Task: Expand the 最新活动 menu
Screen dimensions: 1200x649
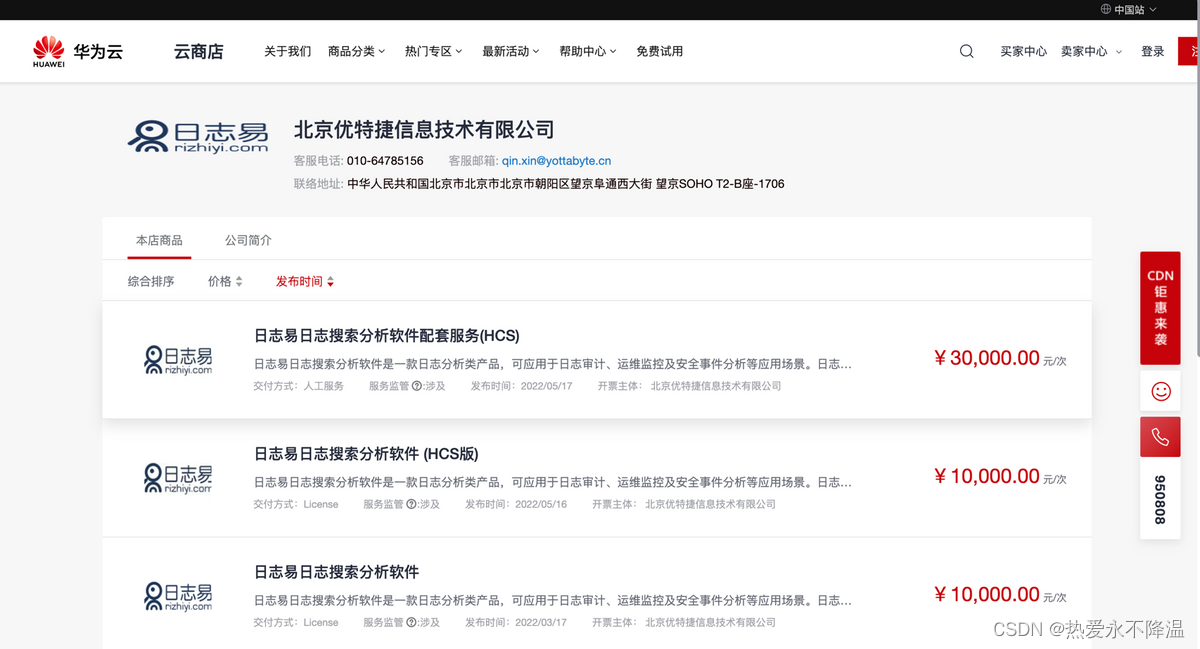Action: tap(510, 51)
